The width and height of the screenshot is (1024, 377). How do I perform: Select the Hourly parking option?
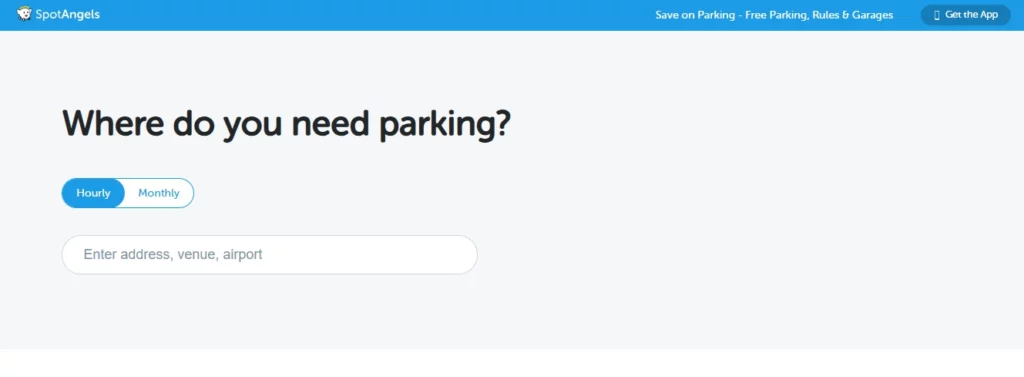click(93, 193)
